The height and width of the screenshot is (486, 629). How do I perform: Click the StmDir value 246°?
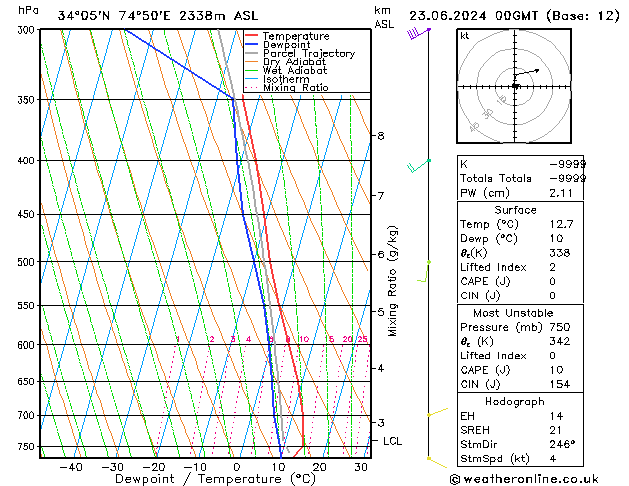[x=562, y=444]
